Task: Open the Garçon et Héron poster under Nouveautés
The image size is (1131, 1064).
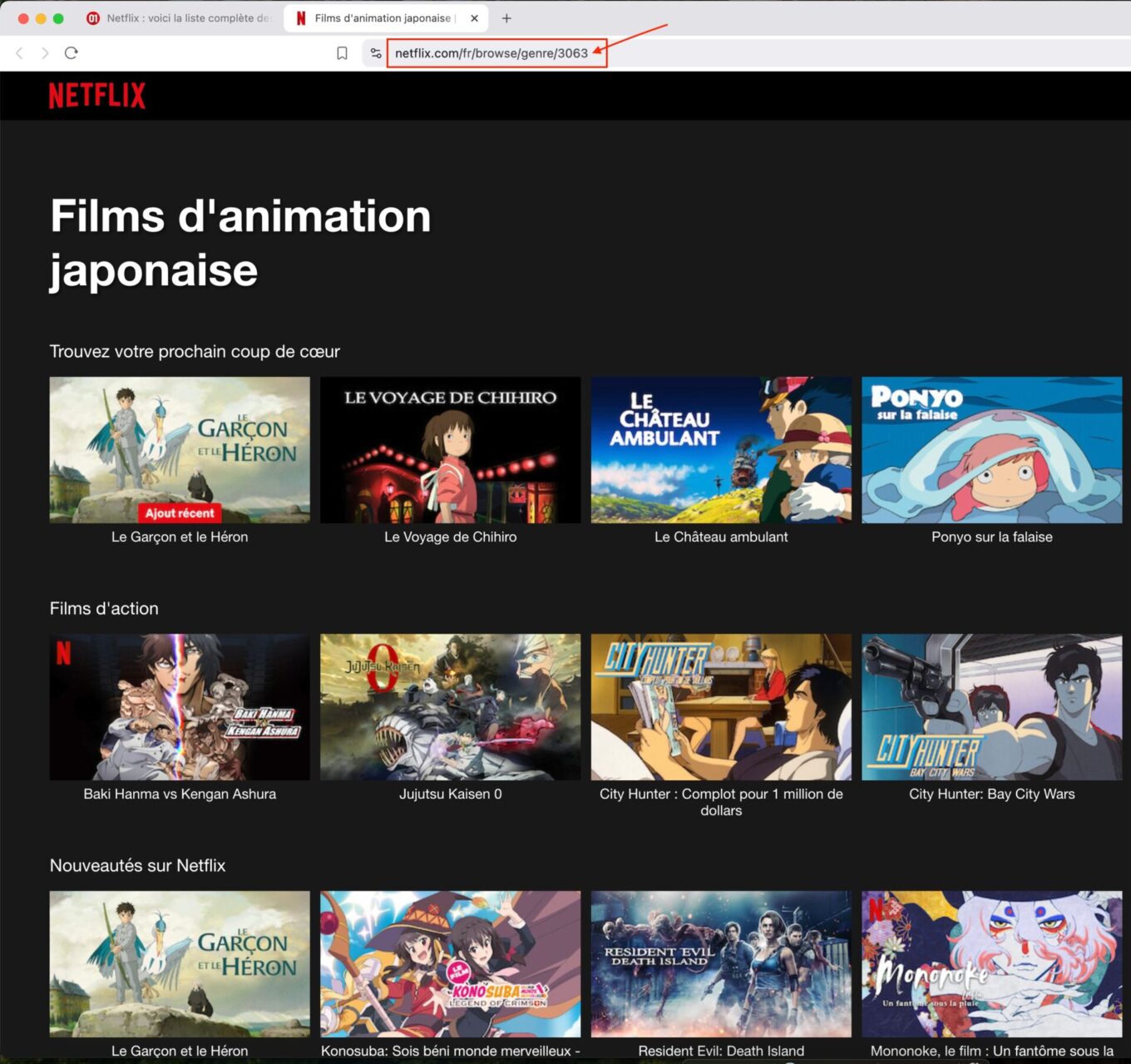Action: (180, 964)
